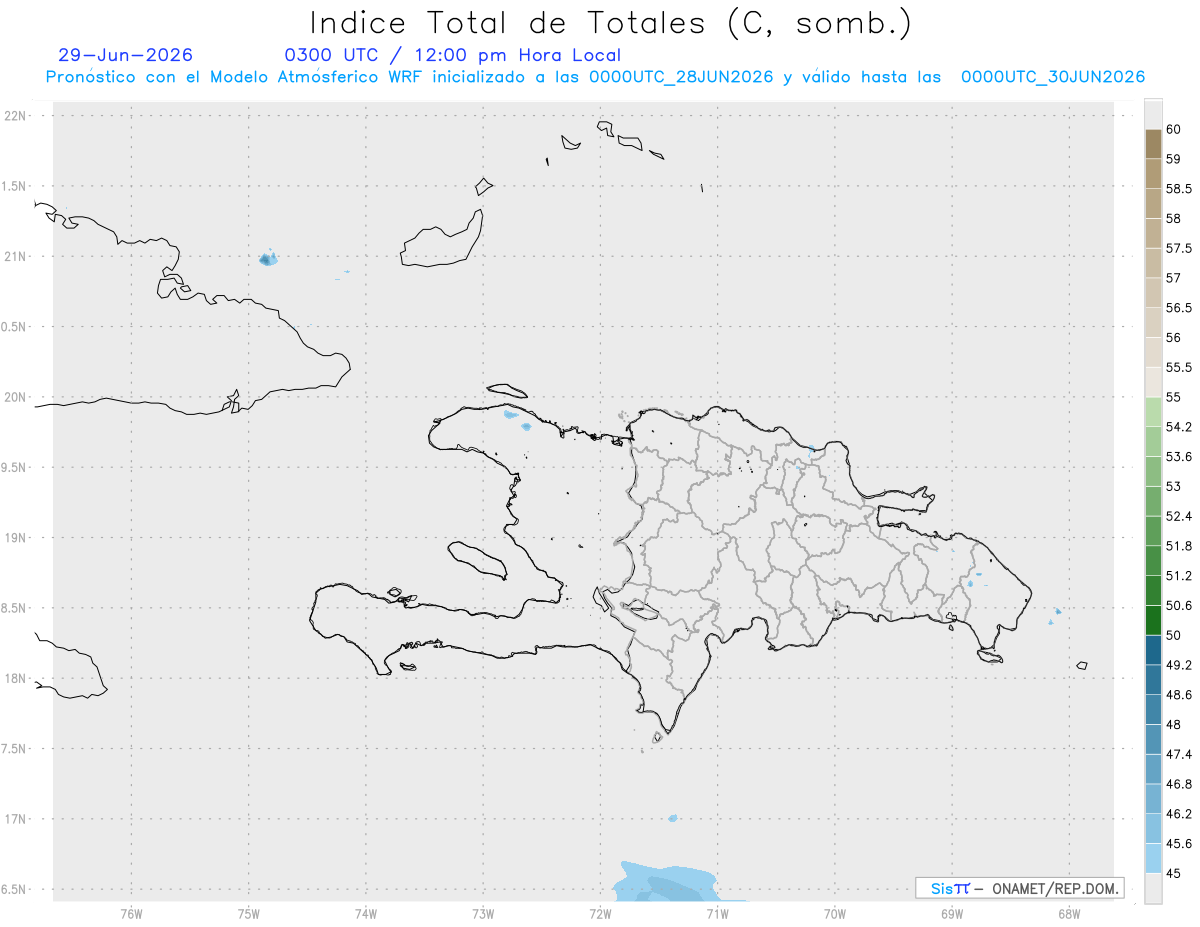This screenshot has width=1200, height=927.
Task: Pick the legend swatch between 58.5 and 58
Action: (1153, 203)
